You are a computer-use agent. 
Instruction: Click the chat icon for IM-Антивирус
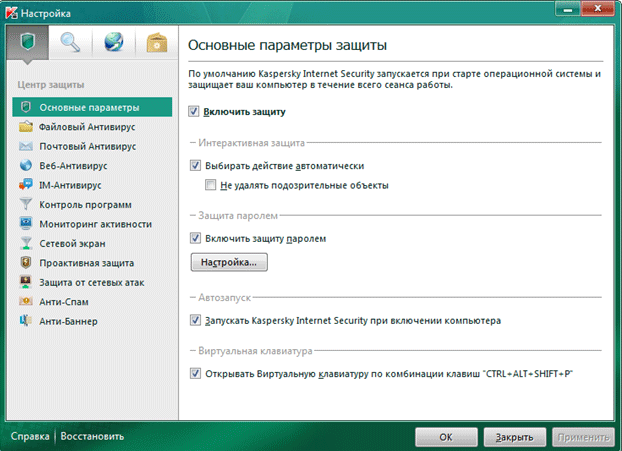[26, 185]
